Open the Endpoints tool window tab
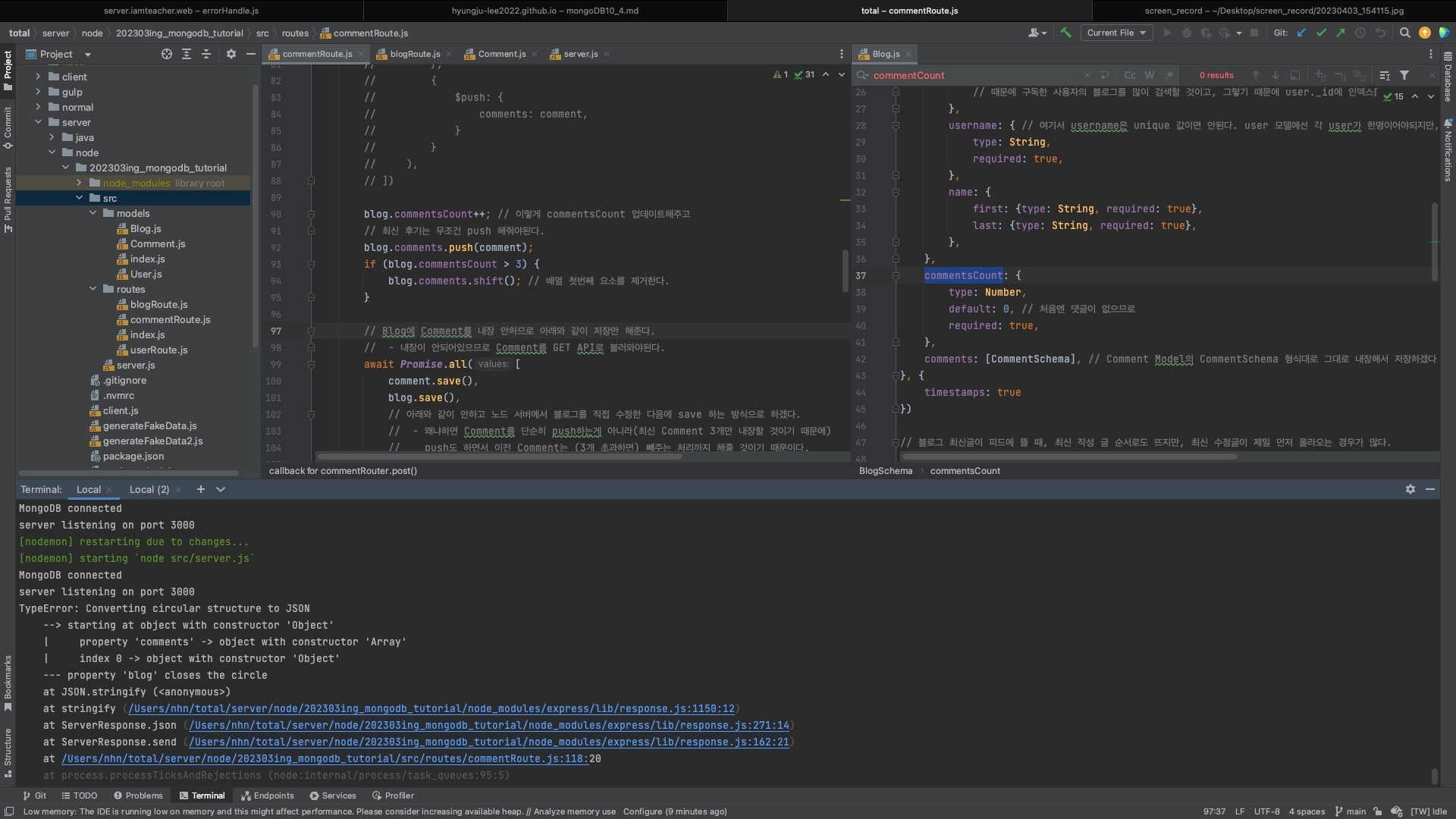Image resolution: width=1456 pixels, height=819 pixels. point(267,795)
